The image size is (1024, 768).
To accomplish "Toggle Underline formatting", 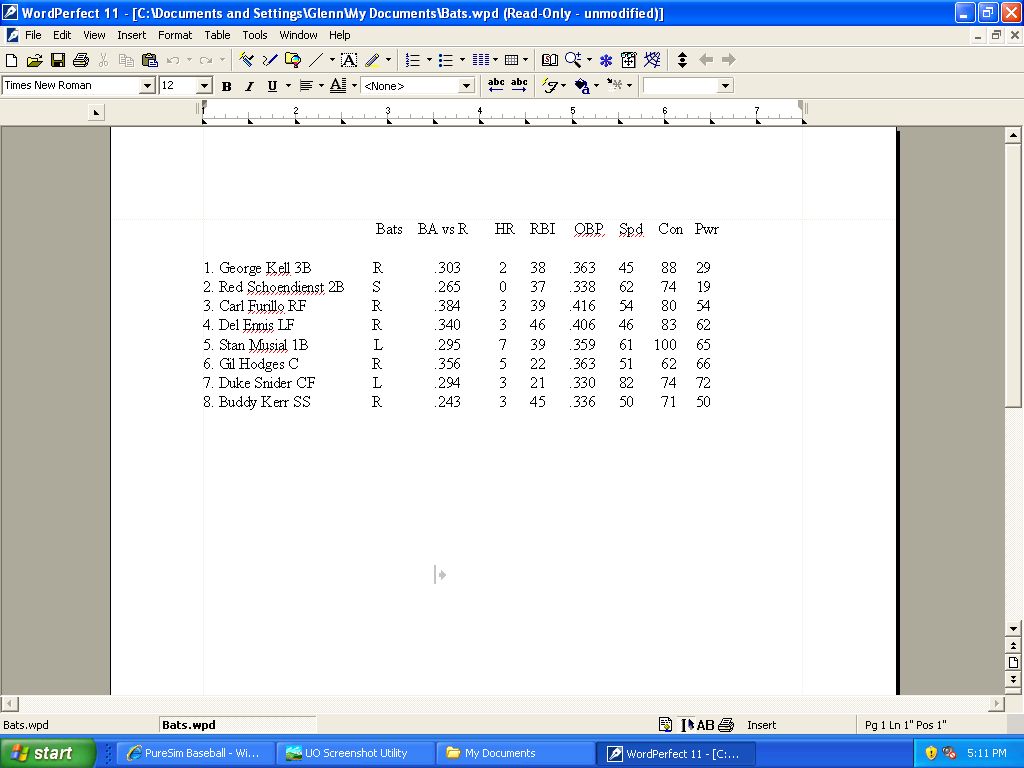I will [272, 86].
